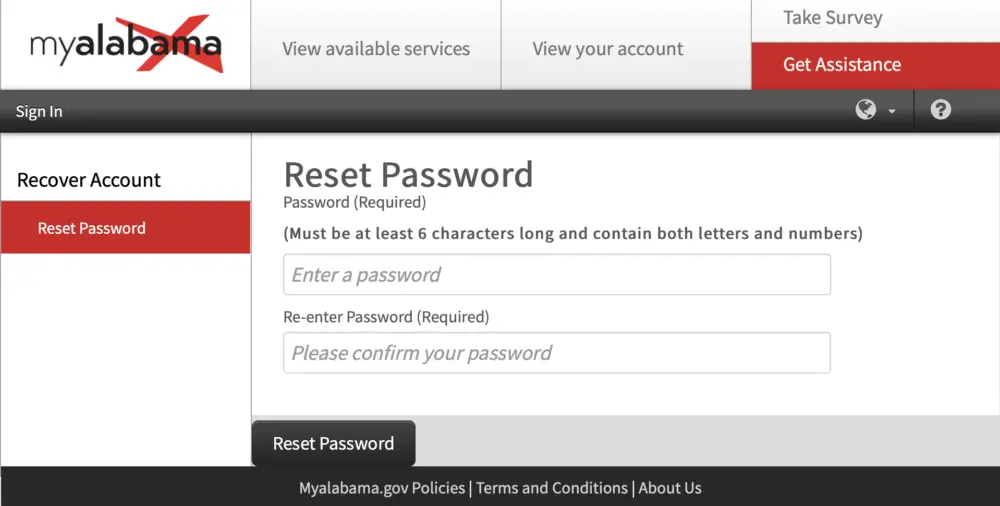
Task: Click the Sign In link
Action: (39, 111)
